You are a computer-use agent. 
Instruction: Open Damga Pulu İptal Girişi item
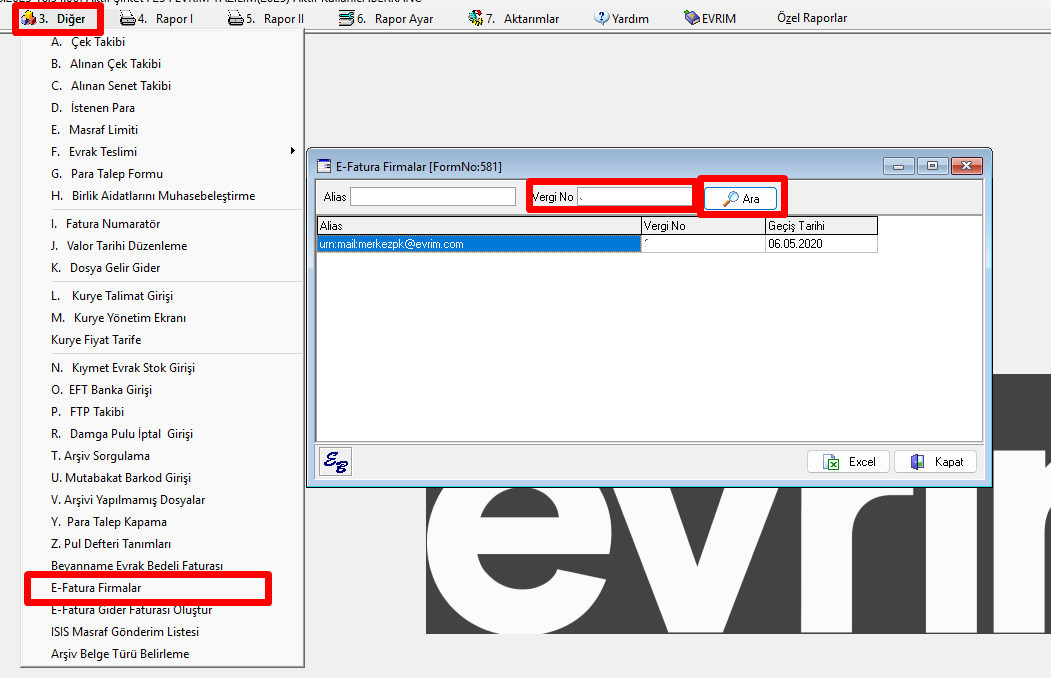(162, 434)
